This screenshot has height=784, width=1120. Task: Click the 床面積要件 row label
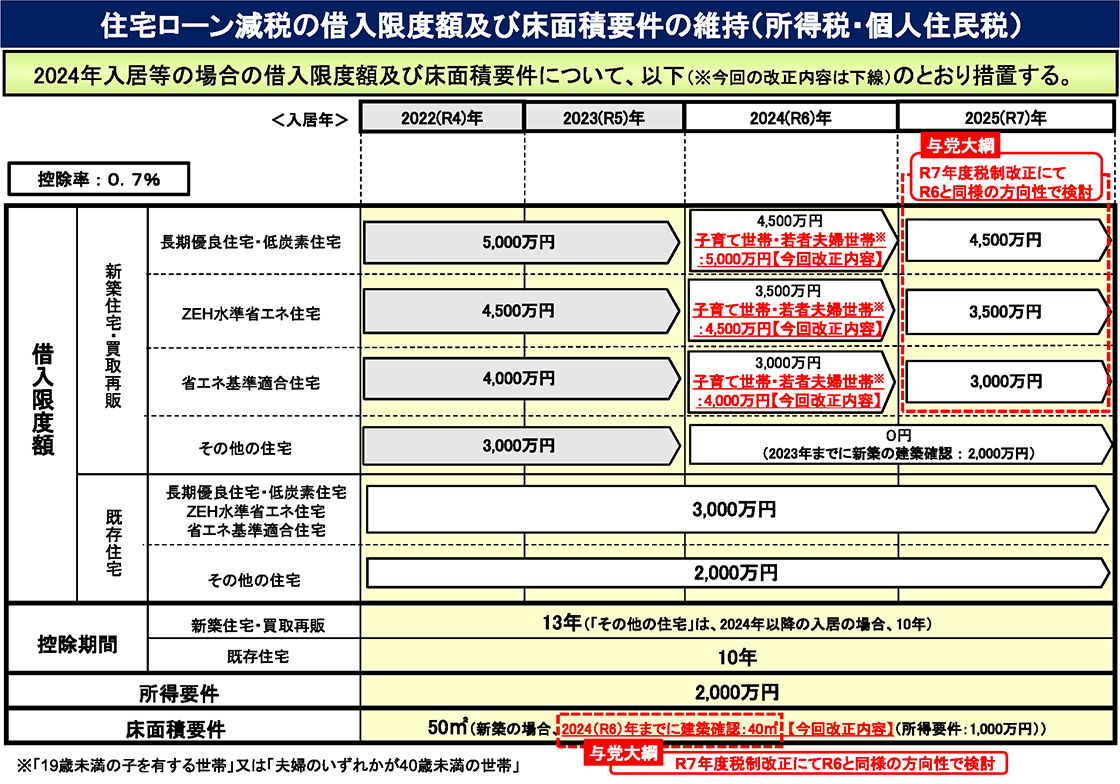click(178, 727)
